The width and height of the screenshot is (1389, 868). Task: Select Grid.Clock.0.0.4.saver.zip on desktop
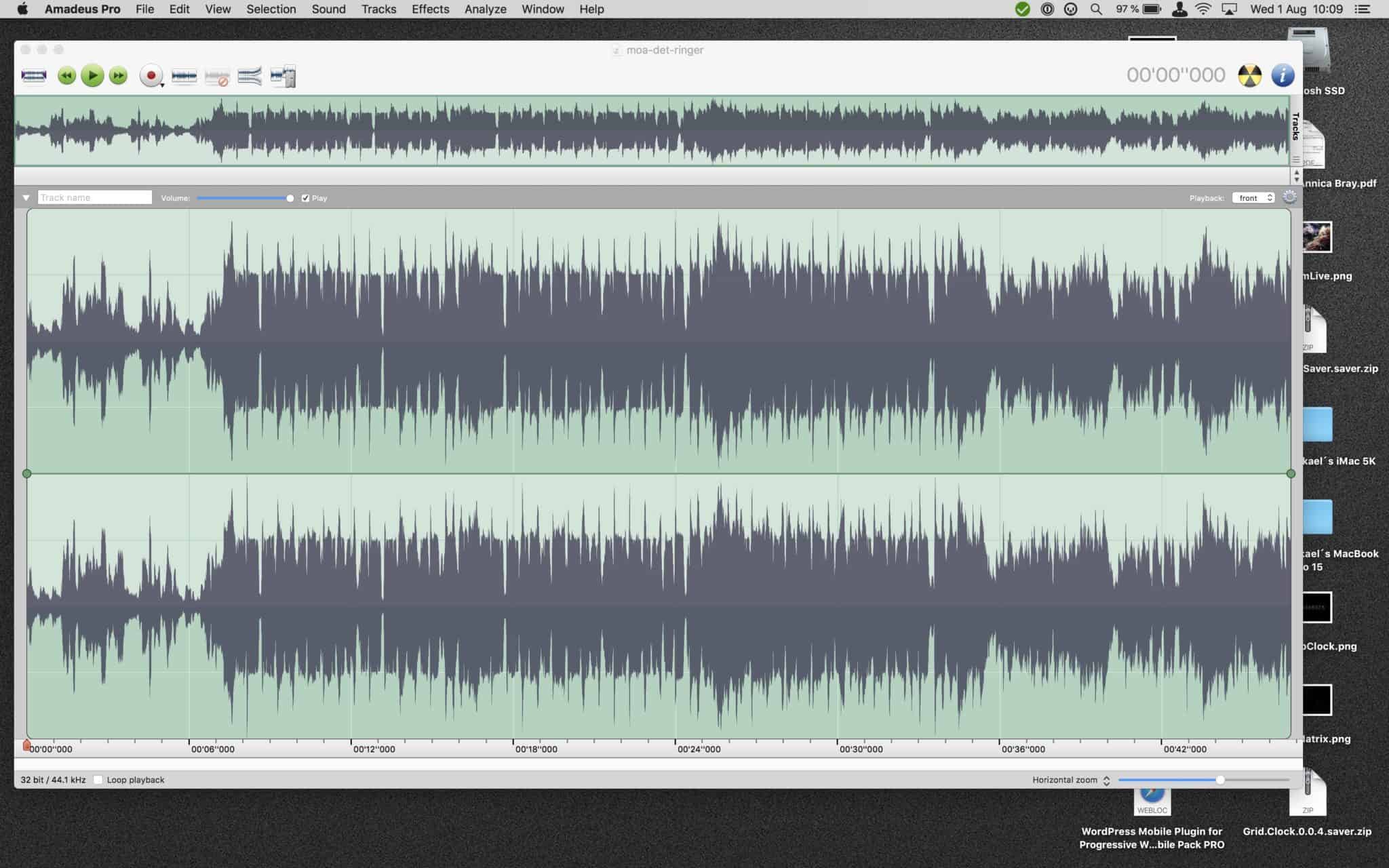tap(1307, 803)
